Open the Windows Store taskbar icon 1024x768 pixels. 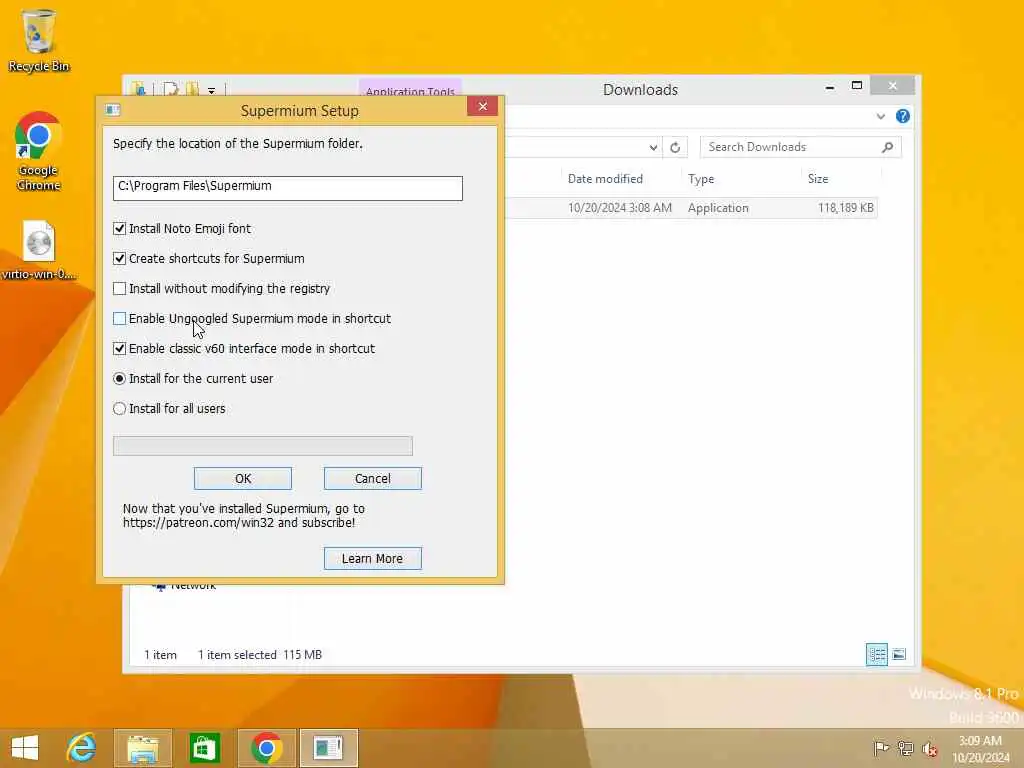point(204,748)
